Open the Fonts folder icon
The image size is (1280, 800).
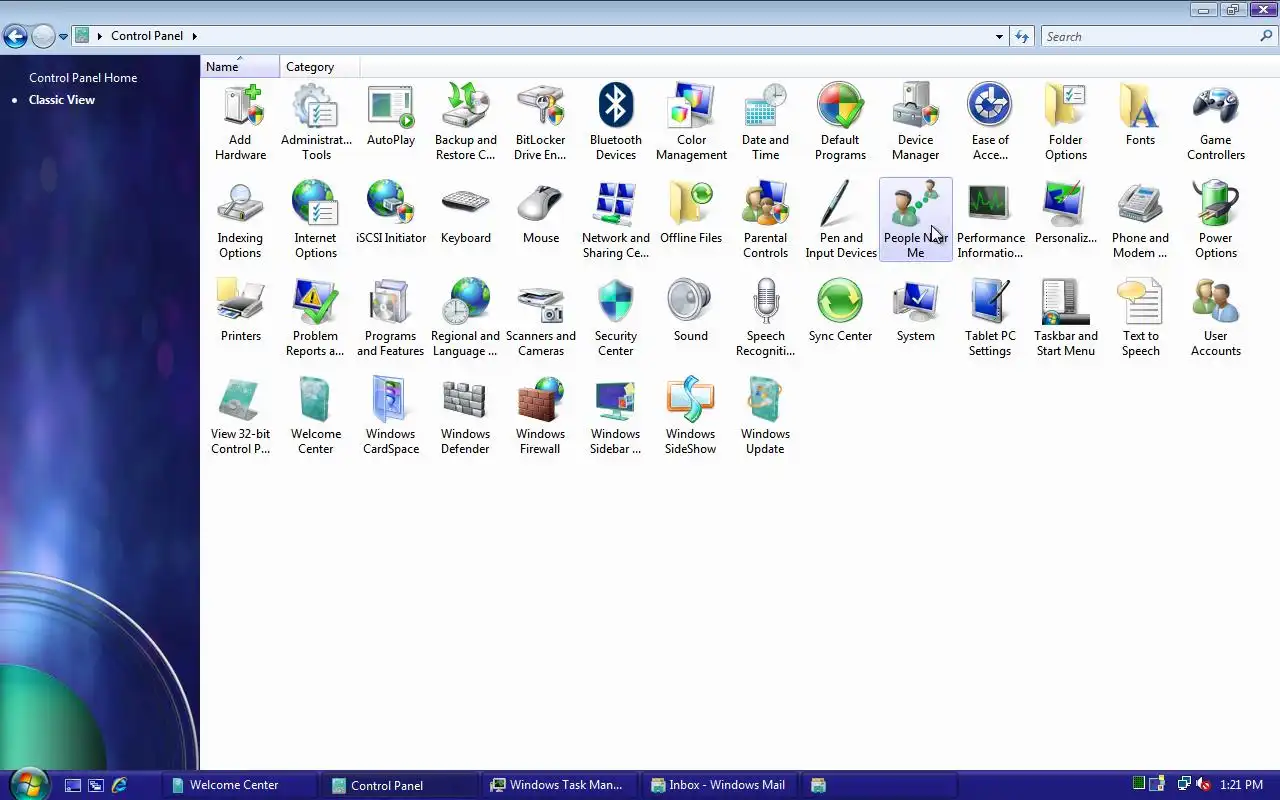(1140, 116)
